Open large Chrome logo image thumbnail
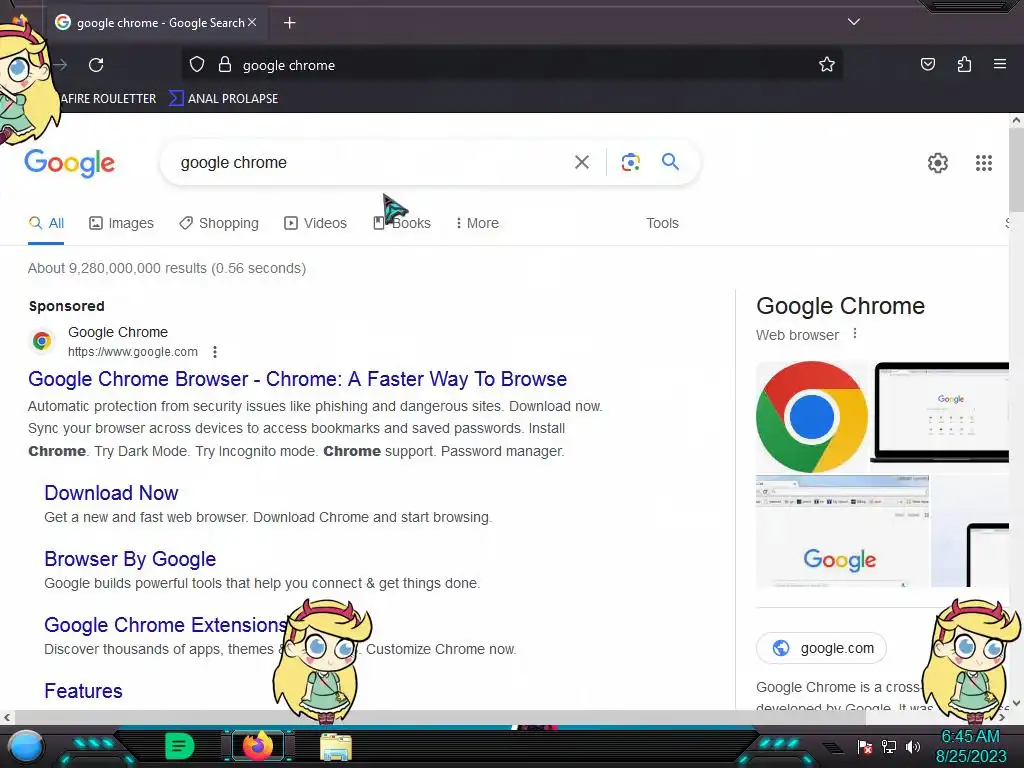Viewport: 1024px width, 768px height. click(x=812, y=417)
